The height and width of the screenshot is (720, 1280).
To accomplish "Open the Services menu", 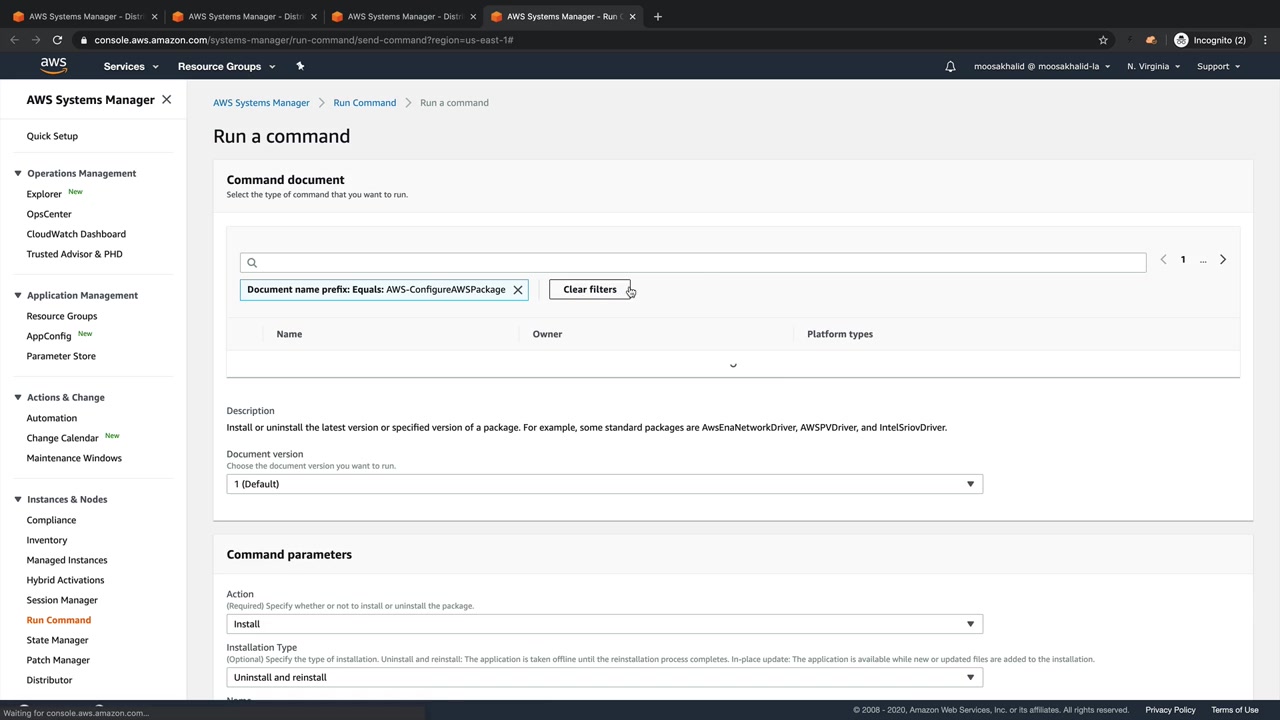I will click(130, 67).
